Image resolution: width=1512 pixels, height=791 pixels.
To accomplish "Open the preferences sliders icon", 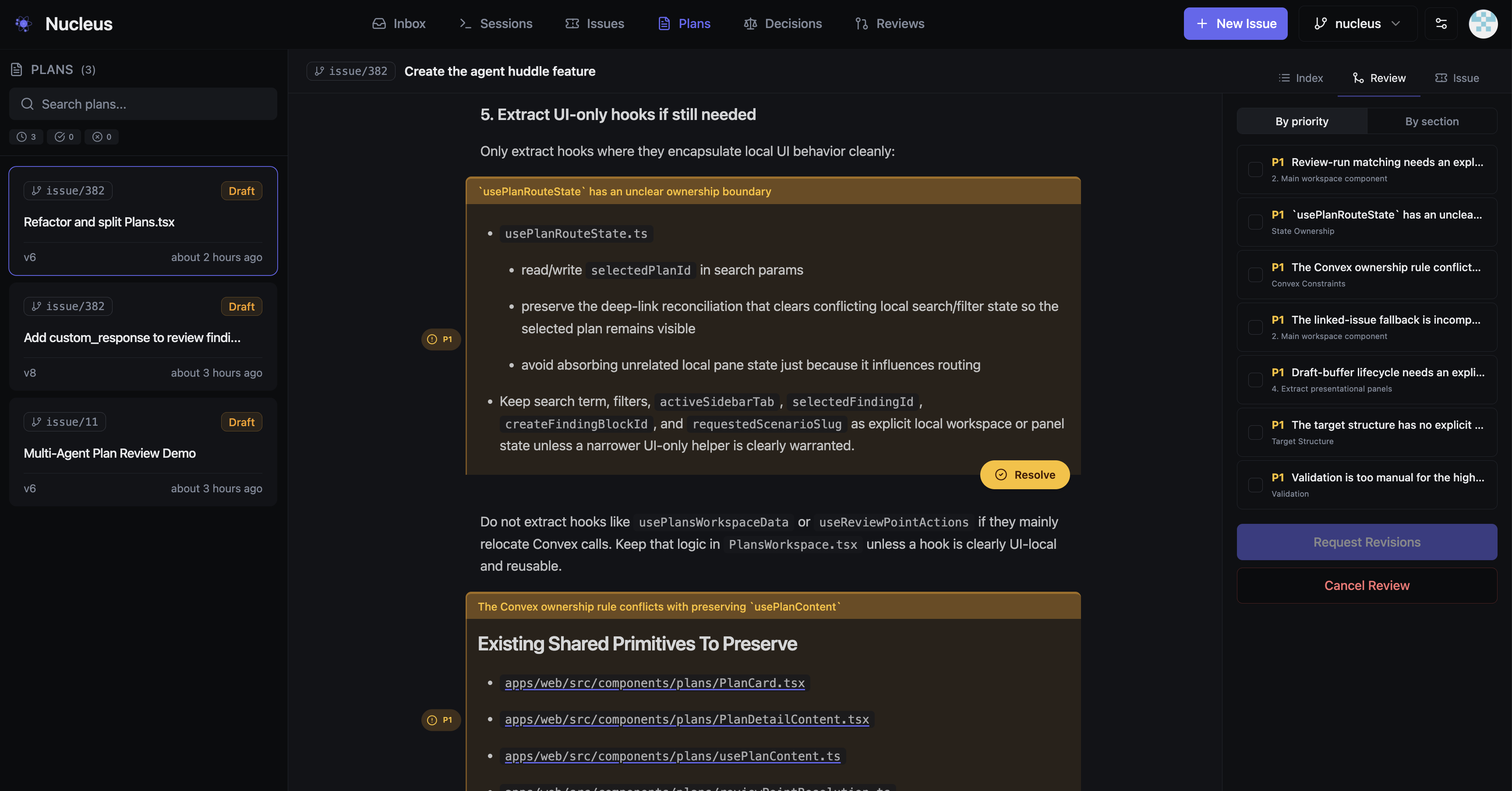I will [x=1442, y=24].
